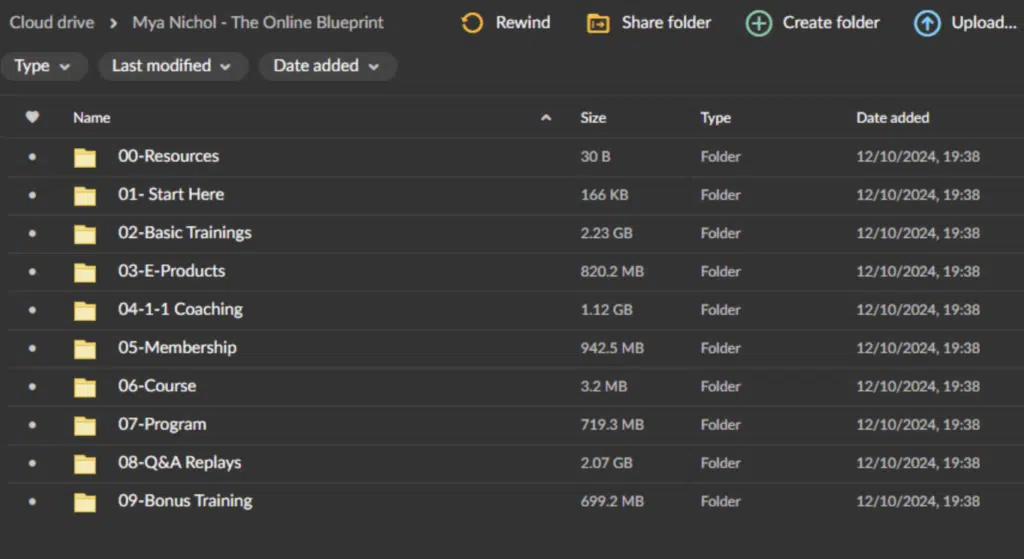
Task: Click the 2.07 GB size value
Action: pyautogui.click(x=607, y=463)
